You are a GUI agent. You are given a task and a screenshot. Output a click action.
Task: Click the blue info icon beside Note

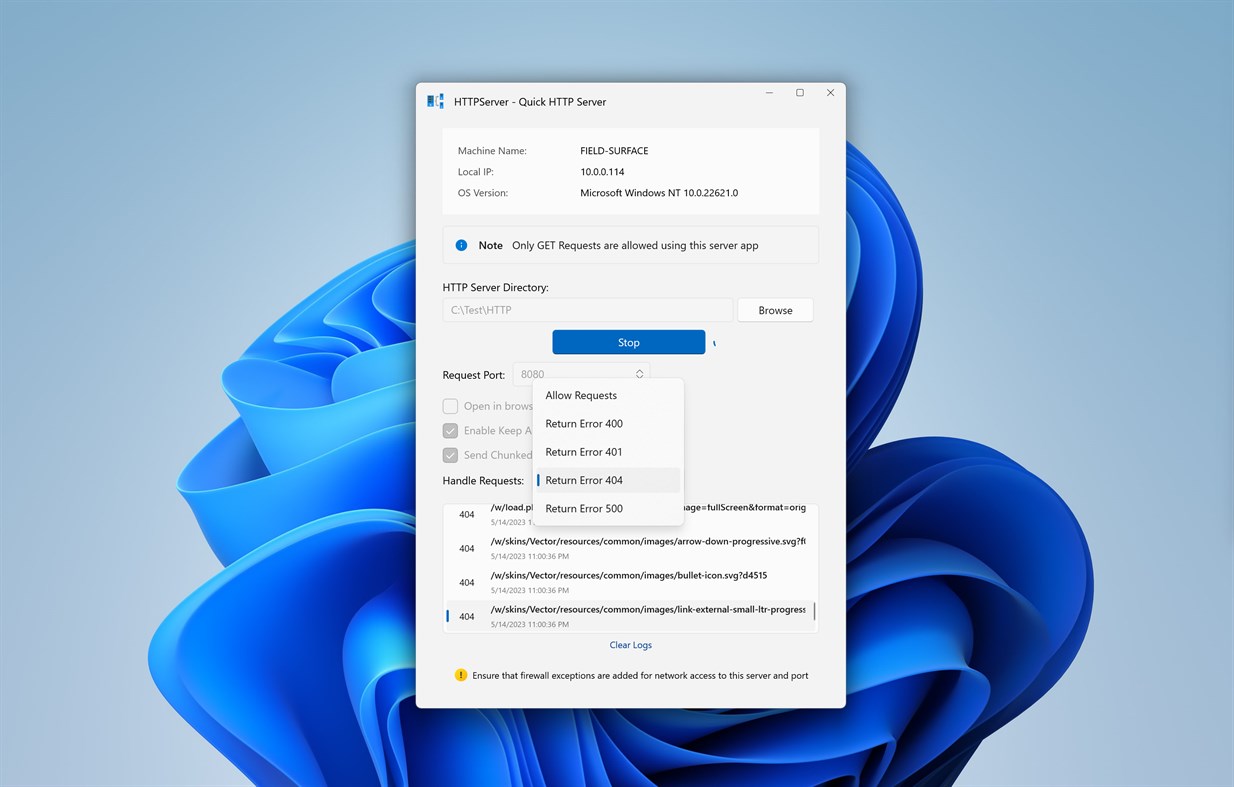pyautogui.click(x=461, y=245)
